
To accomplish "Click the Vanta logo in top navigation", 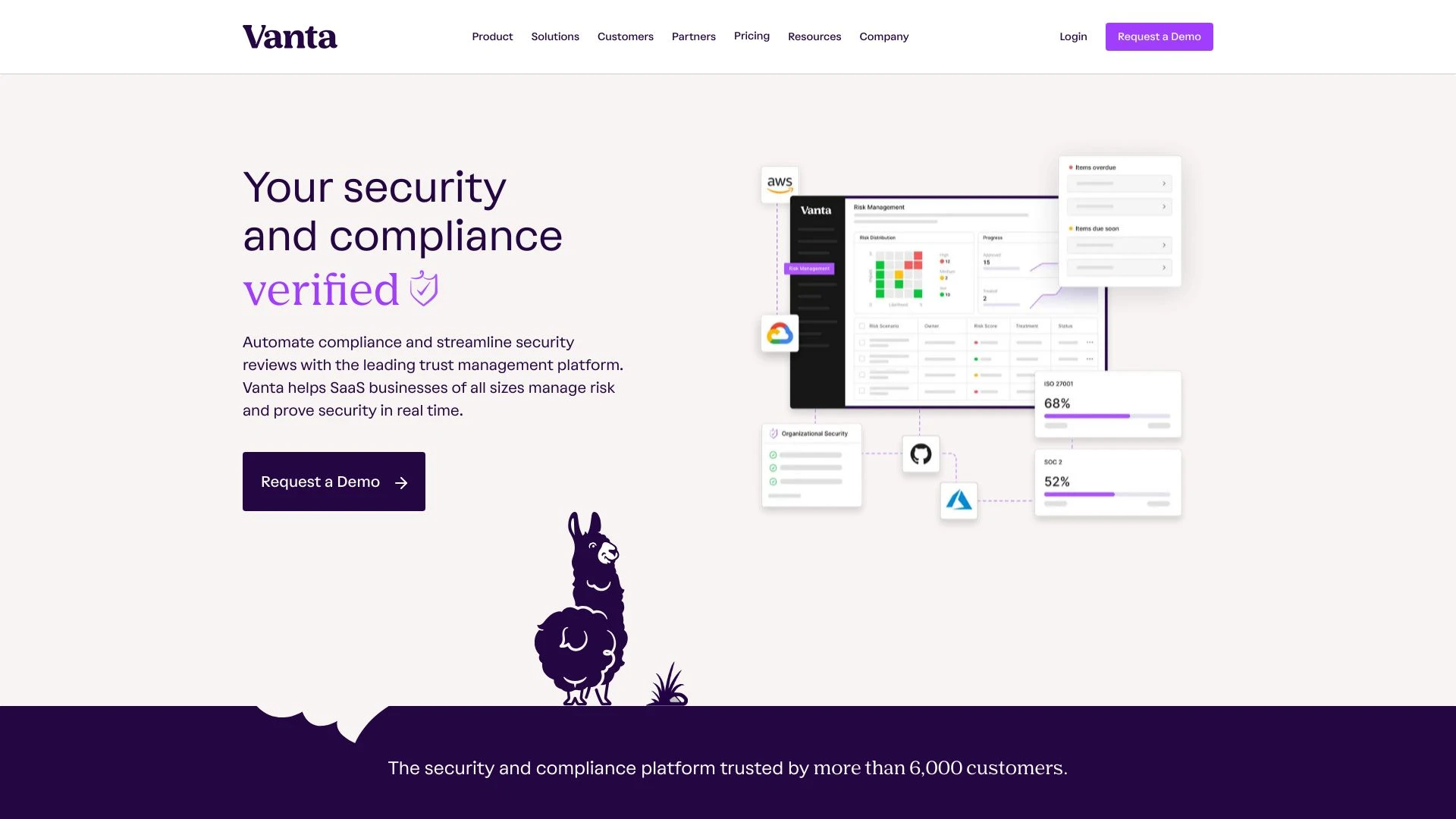I will coord(289,36).
